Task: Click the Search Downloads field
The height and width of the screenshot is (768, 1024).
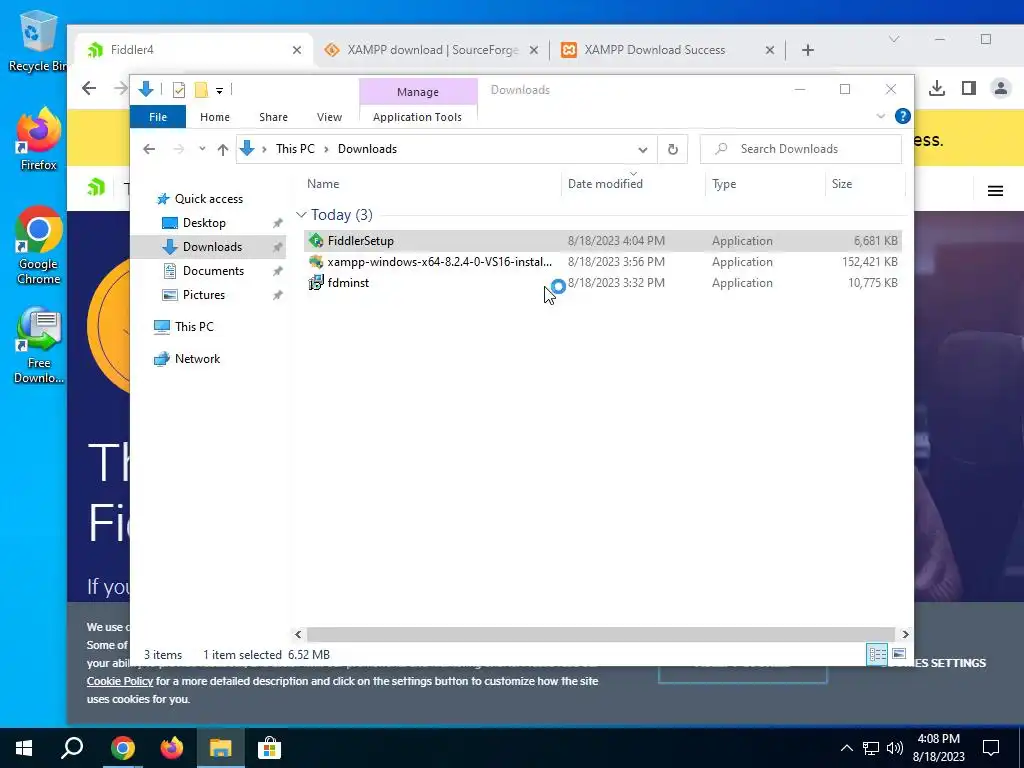Action: 801,149
